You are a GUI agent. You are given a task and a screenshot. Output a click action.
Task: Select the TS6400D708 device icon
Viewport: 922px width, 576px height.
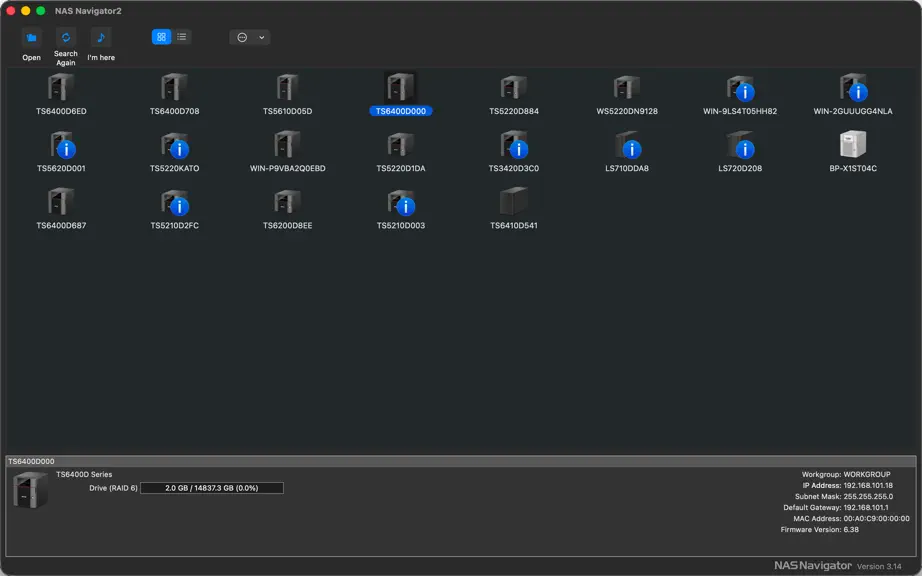[x=174, y=88]
